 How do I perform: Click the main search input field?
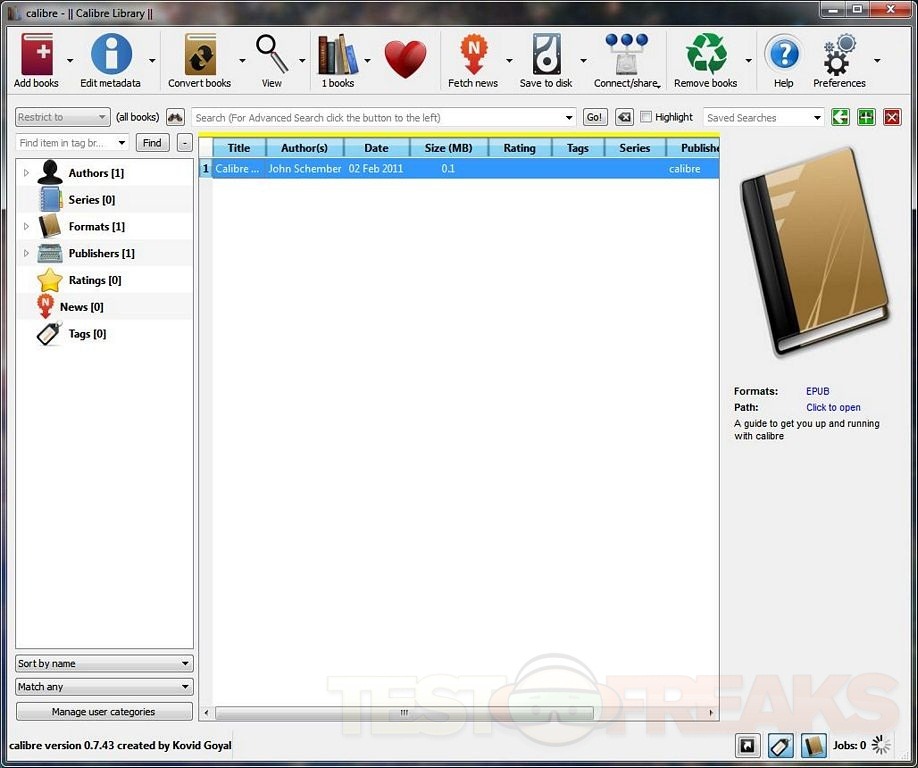(378, 117)
